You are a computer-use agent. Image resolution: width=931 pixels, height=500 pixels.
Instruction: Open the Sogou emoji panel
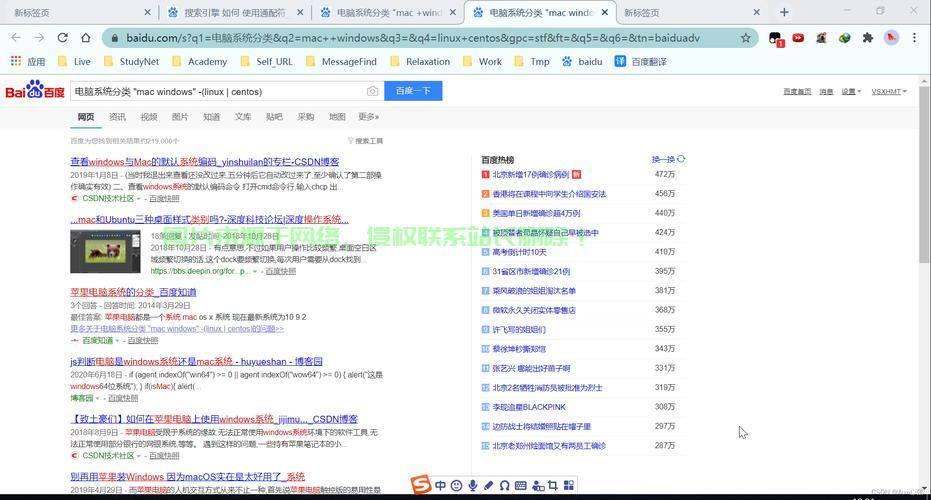(456, 486)
